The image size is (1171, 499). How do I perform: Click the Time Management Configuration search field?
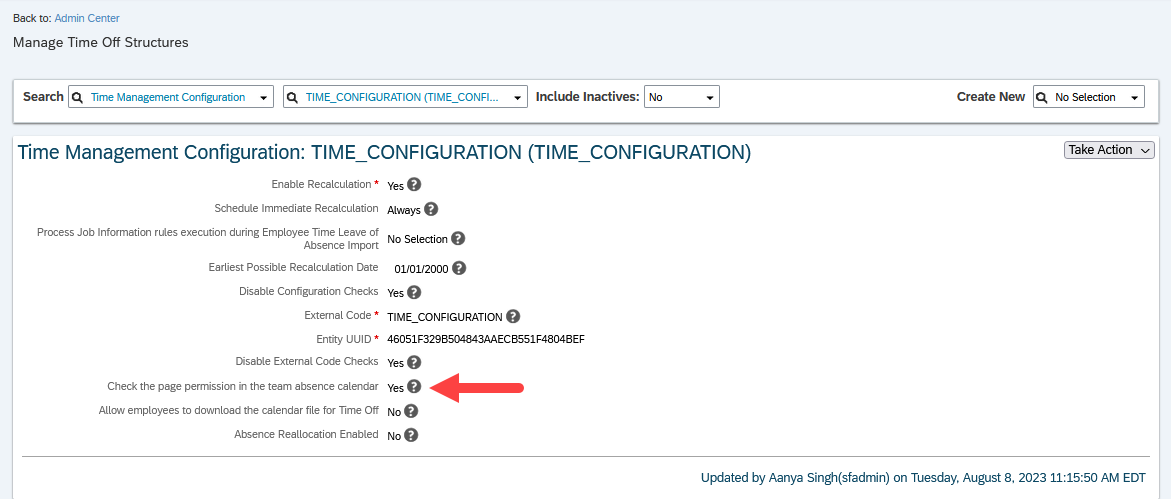171,97
